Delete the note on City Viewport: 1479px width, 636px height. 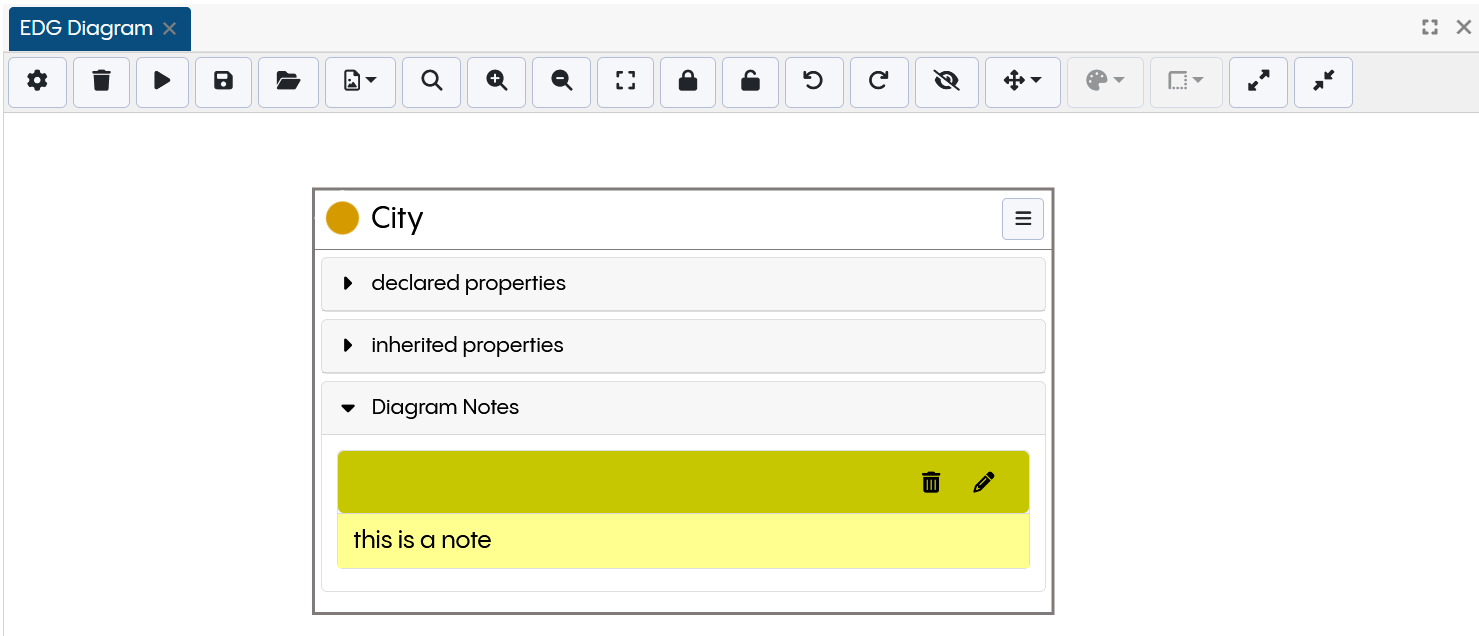(930, 482)
